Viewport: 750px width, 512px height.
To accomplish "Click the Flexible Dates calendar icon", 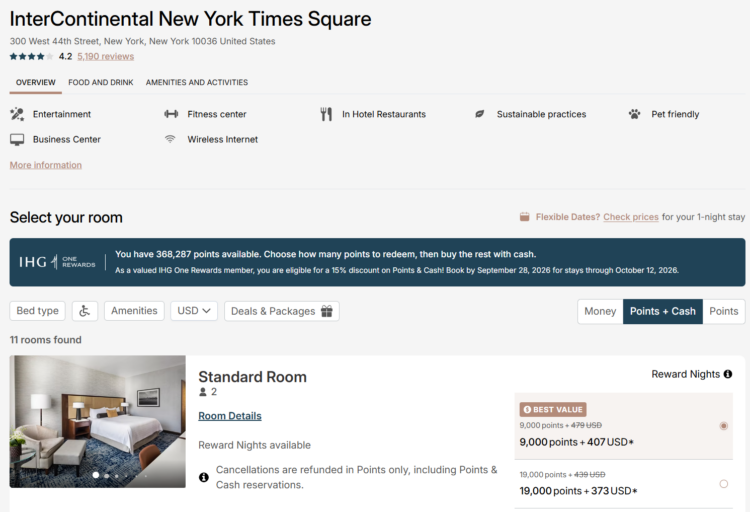I will coord(525,217).
